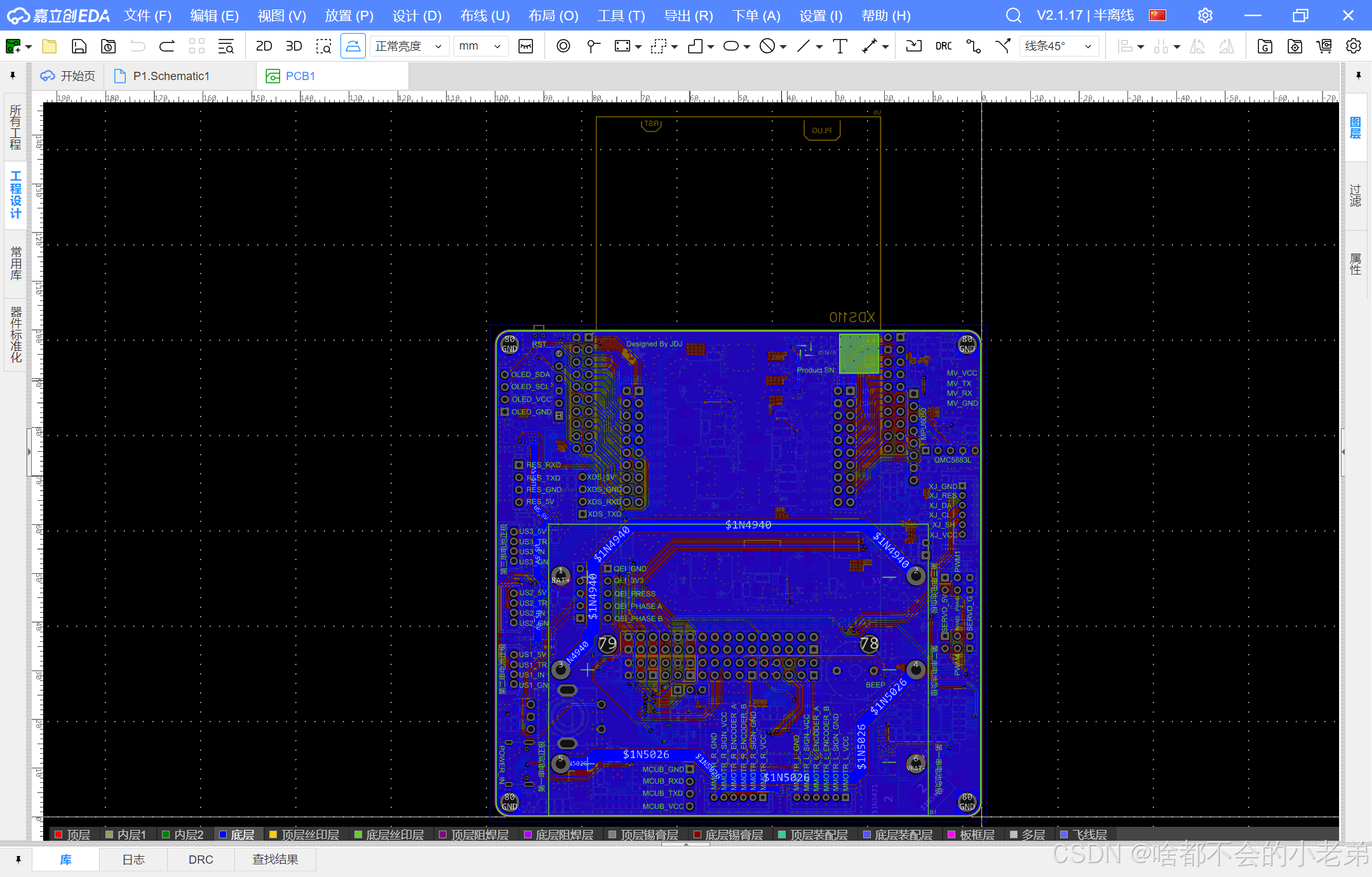
Task: Click the import changes from schematic icon
Action: click(x=913, y=46)
